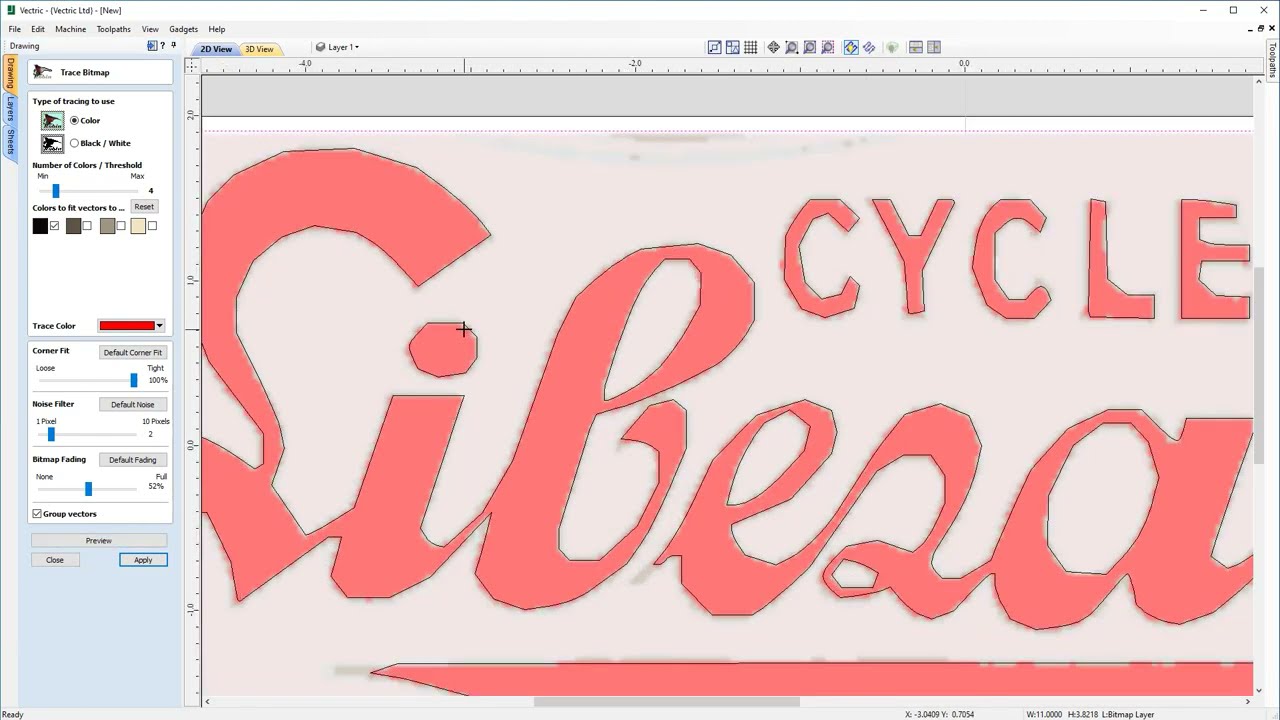Image resolution: width=1280 pixels, height=720 pixels.
Task: Click the snap-to-geometry toolbar icon left of the grid-table icon
Action: point(714,47)
